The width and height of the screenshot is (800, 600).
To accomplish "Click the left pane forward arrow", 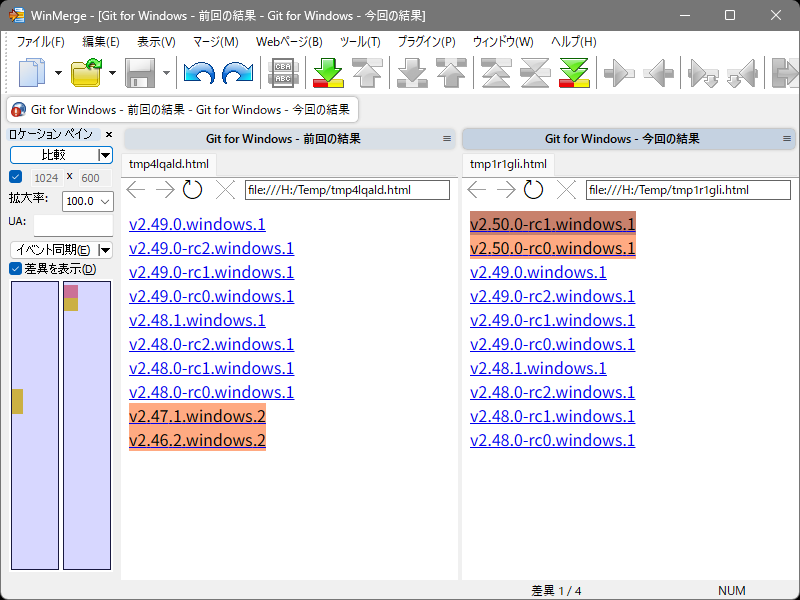I will coord(165,190).
